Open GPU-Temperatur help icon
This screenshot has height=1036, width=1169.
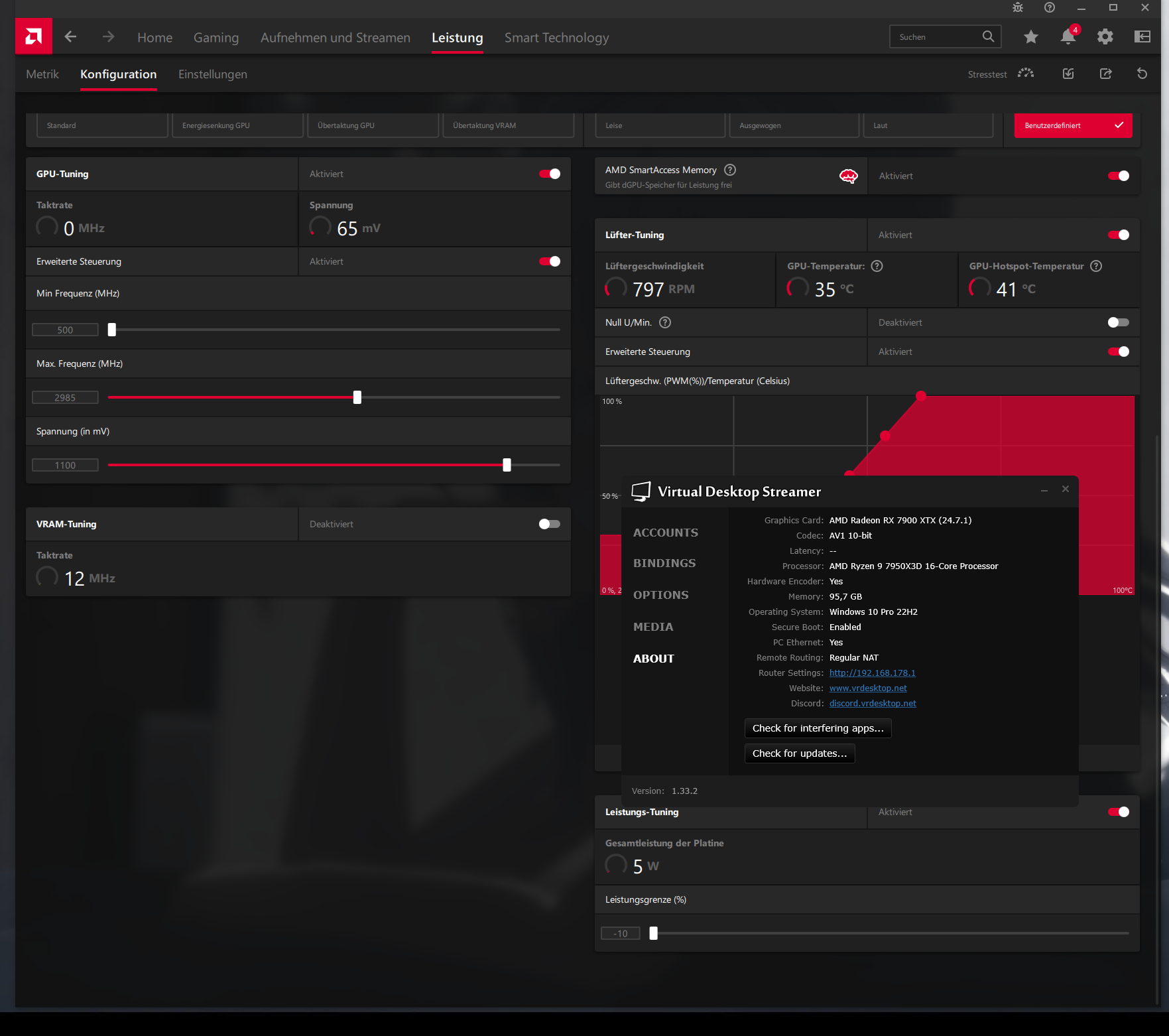(877, 266)
